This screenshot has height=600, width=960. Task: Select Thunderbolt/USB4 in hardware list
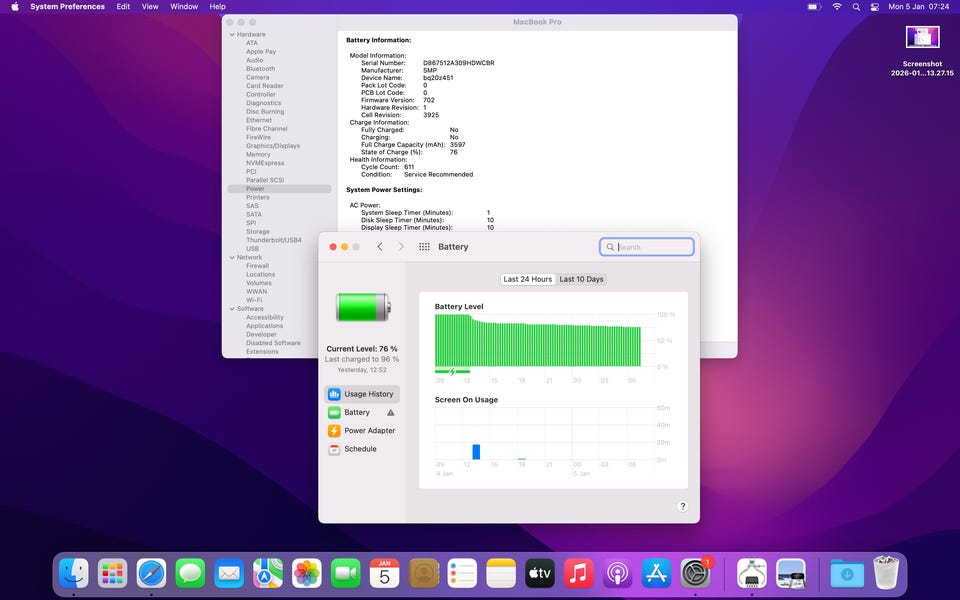point(273,240)
